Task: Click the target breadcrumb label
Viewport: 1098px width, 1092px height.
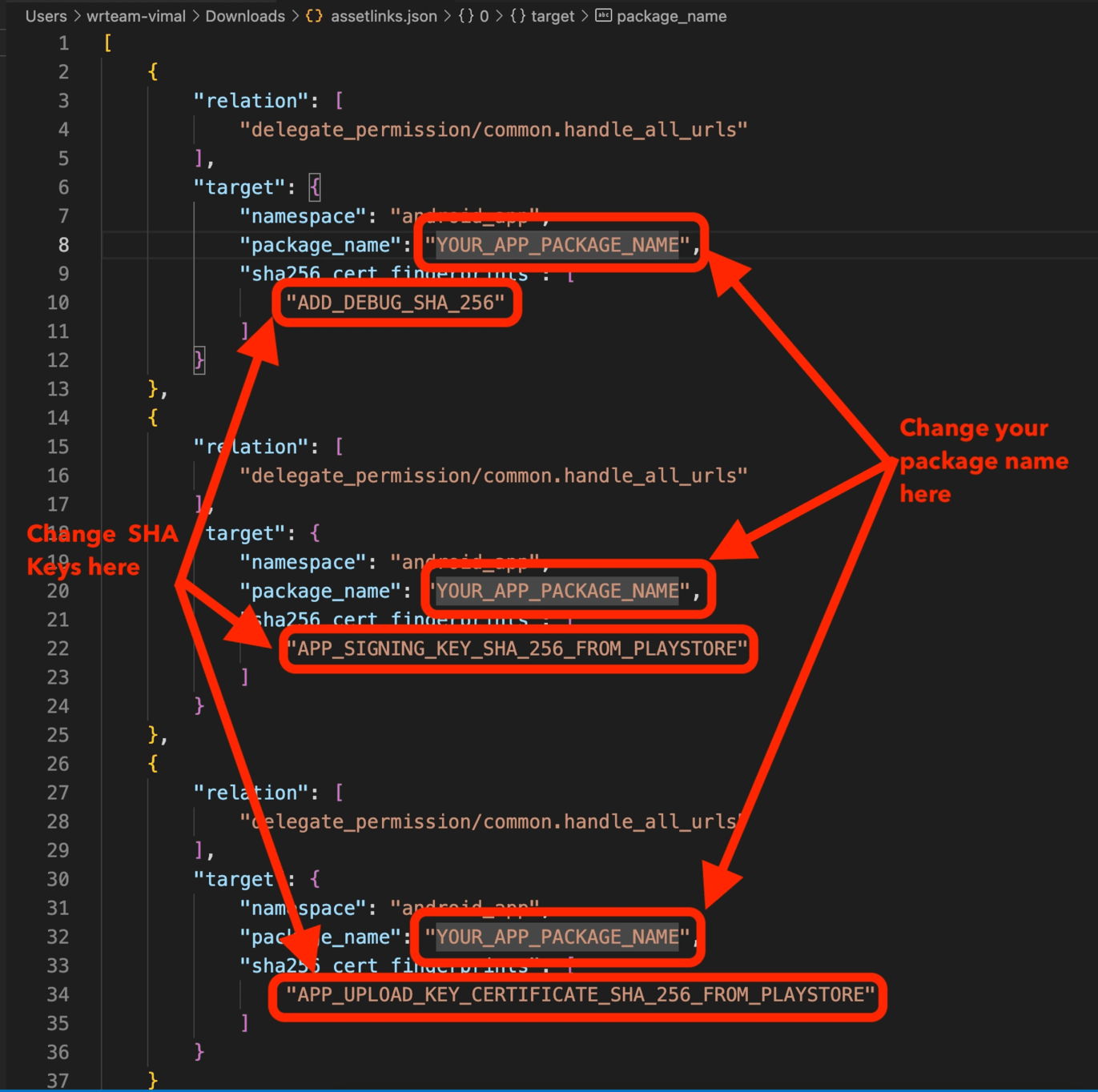Action: (x=553, y=16)
